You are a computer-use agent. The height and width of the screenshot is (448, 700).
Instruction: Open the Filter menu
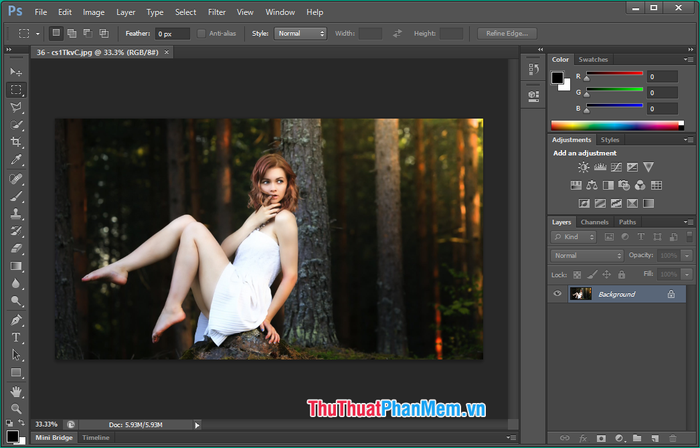217,12
